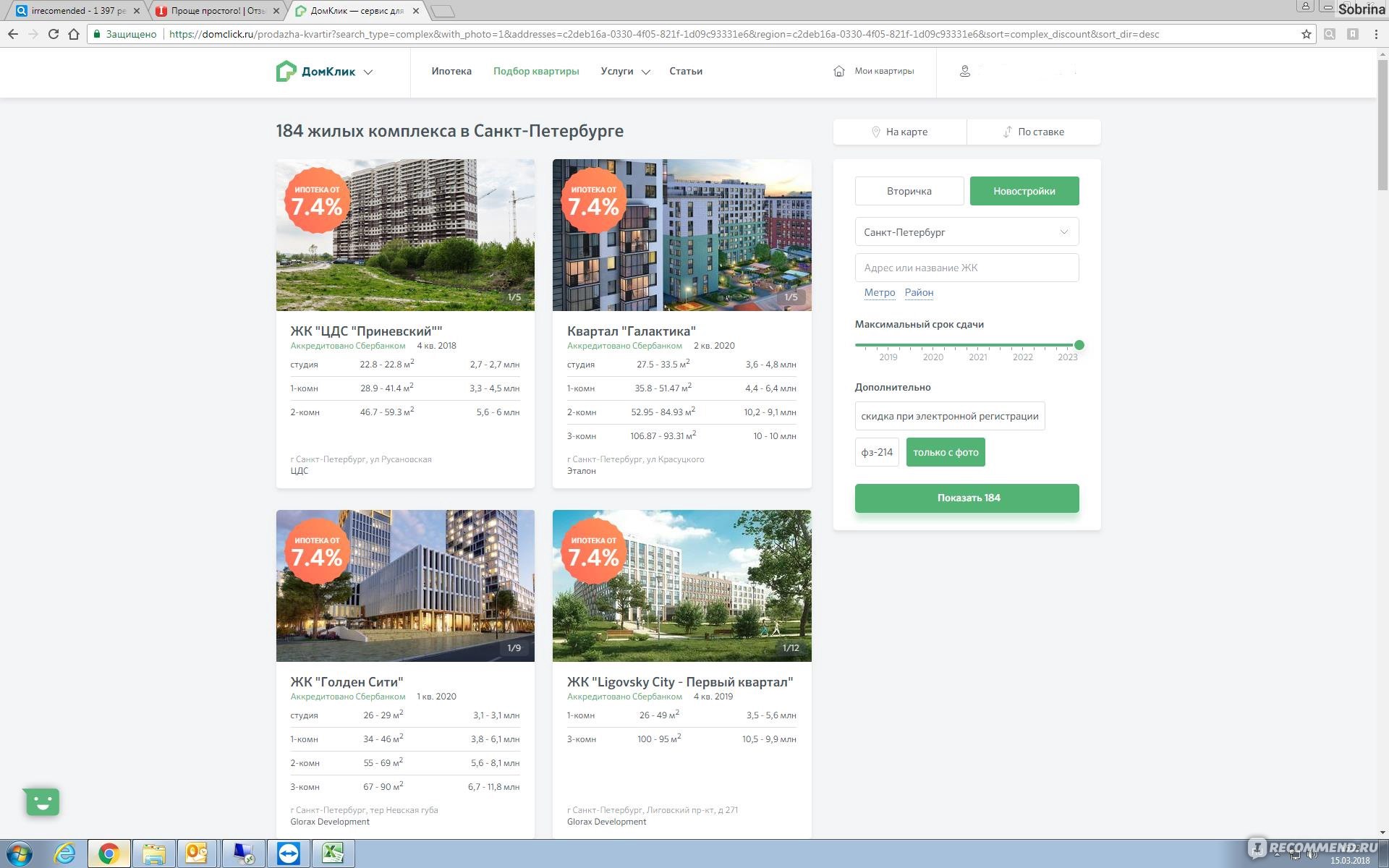Open Подбор квартиры in the navigation
This screenshot has height=868, width=1389.
[536, 71]
